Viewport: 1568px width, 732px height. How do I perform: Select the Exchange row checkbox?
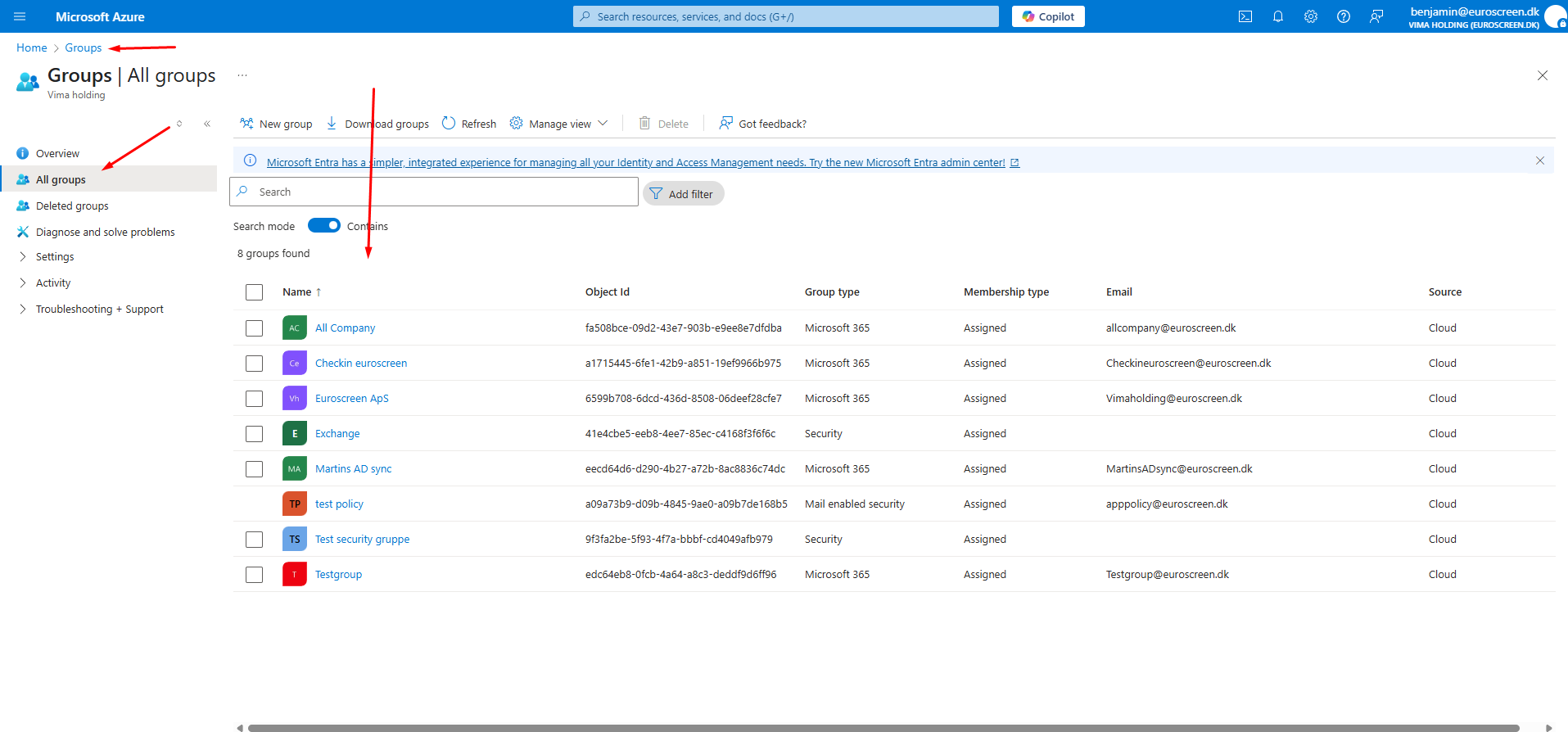pyautogui.click(x=255, y=434)
